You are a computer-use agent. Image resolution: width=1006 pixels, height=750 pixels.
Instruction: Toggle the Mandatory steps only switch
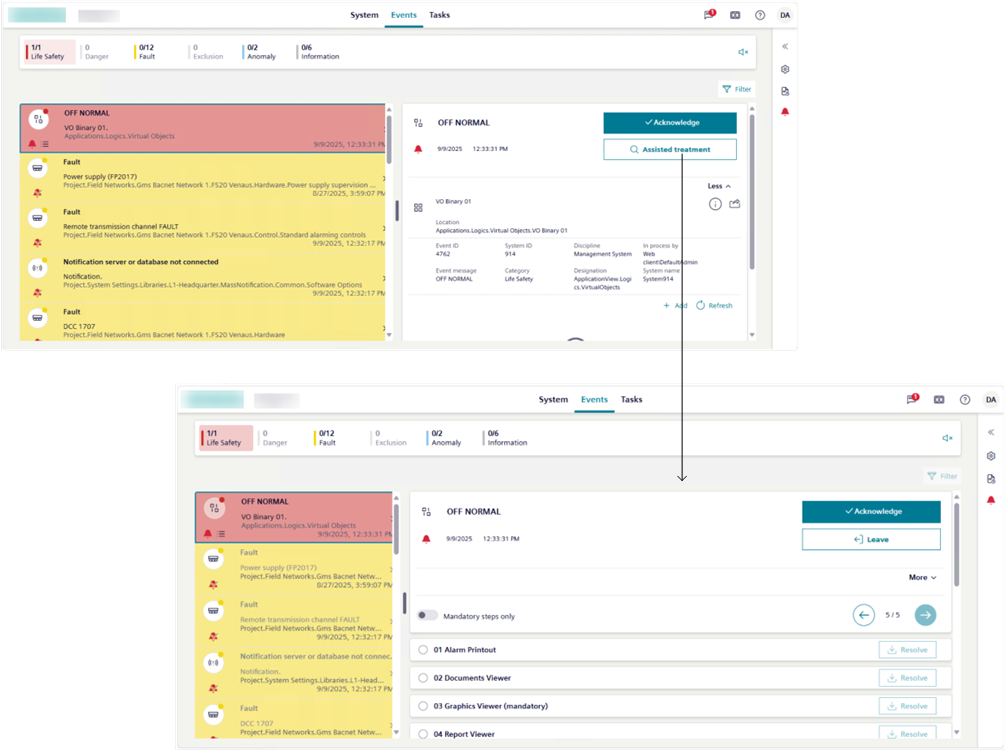pos(427,616)
